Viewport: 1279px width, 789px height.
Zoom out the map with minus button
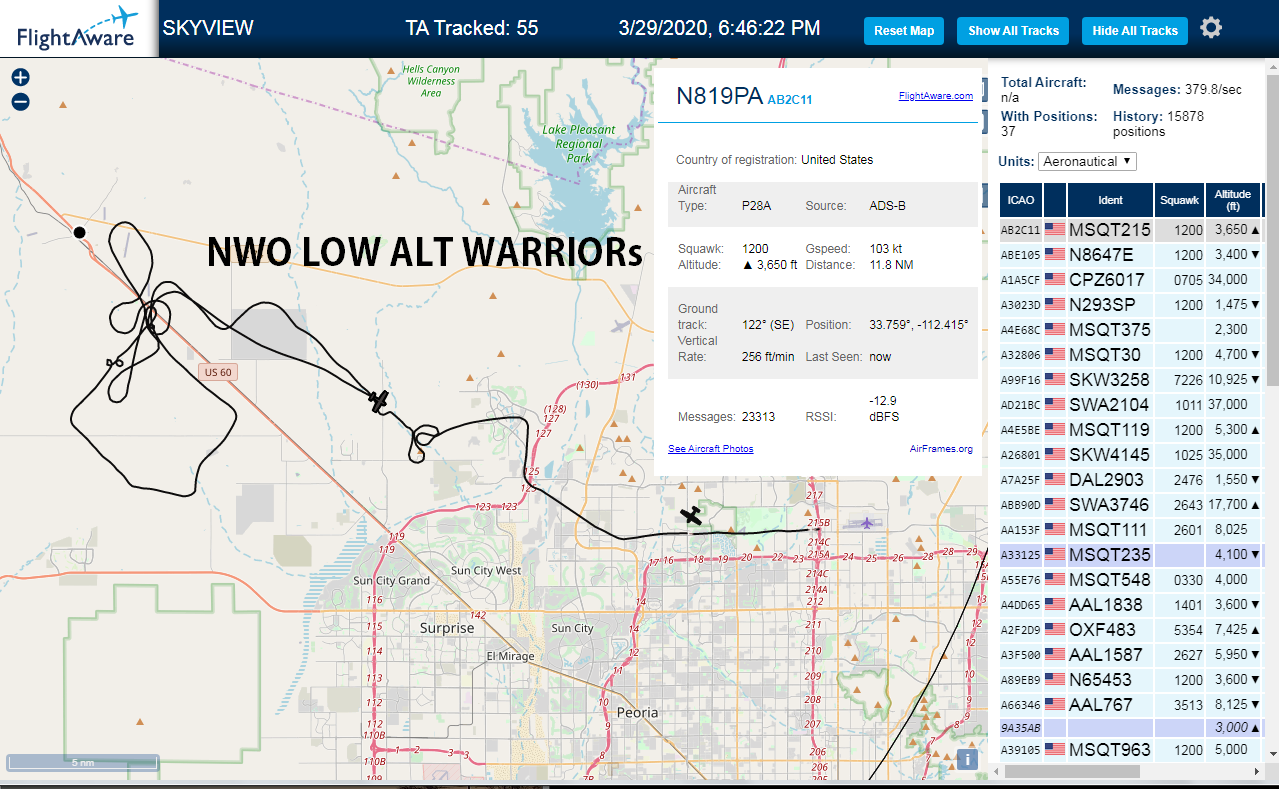point(20,101)
